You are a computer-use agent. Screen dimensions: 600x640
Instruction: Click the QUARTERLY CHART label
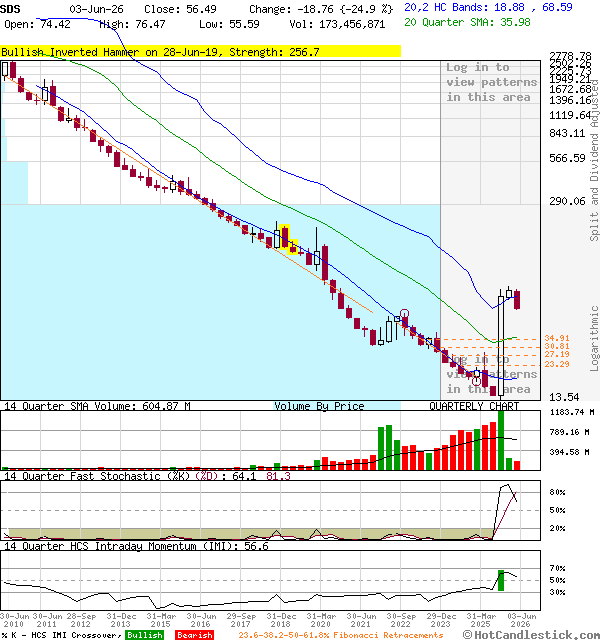pyautogui.click(x=474, y=406)
